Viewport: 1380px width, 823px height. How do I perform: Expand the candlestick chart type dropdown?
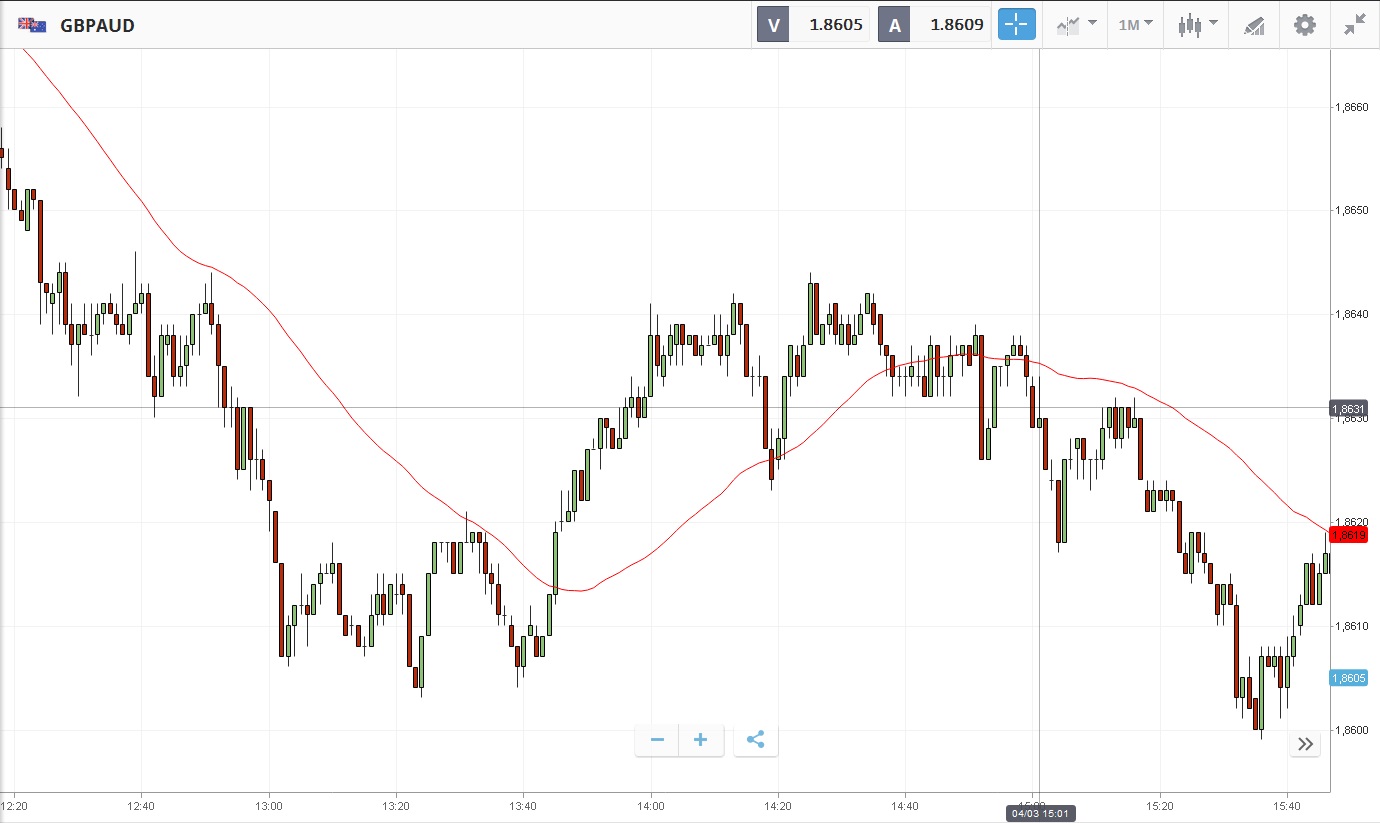1197,25
